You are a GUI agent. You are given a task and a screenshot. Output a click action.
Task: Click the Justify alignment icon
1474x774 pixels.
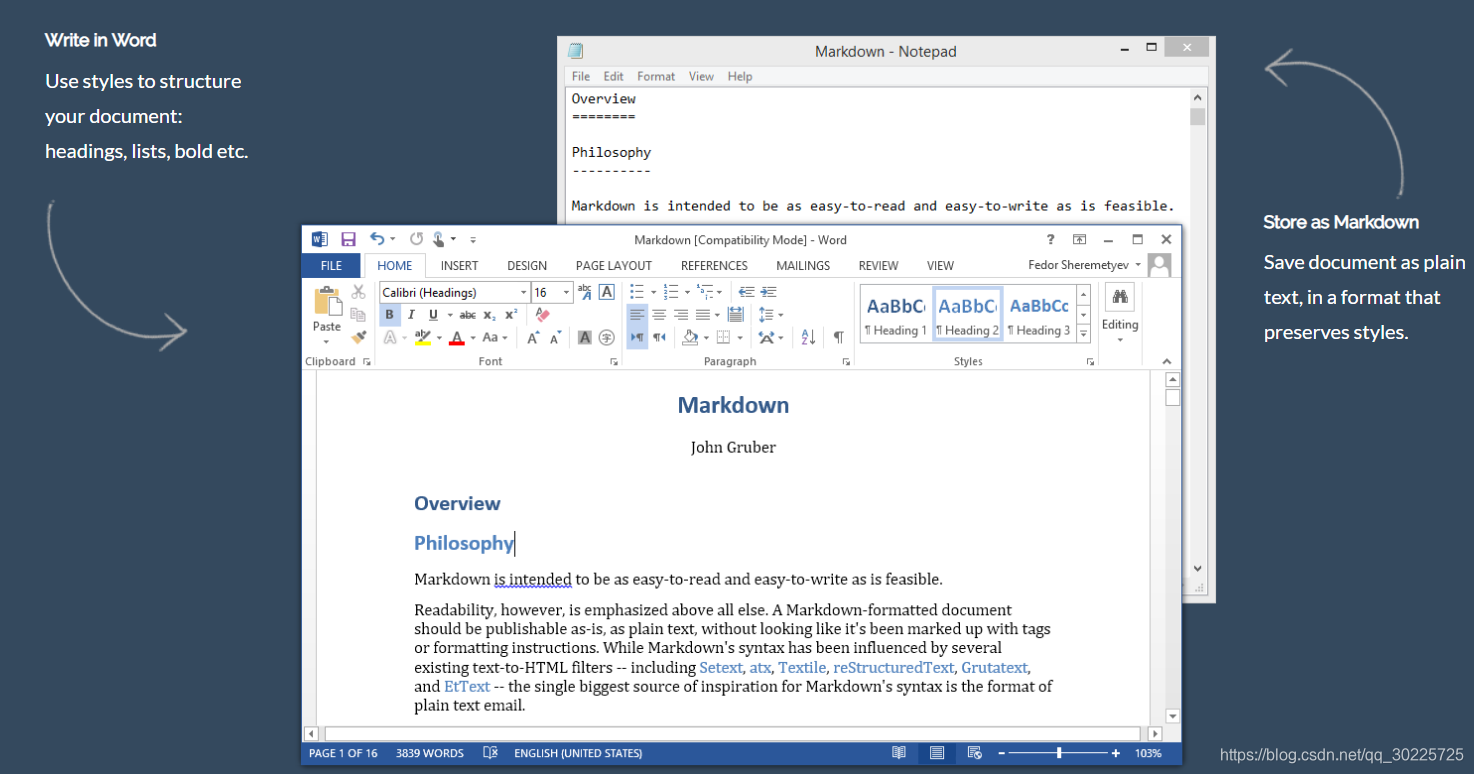click(x=703, y=315)
